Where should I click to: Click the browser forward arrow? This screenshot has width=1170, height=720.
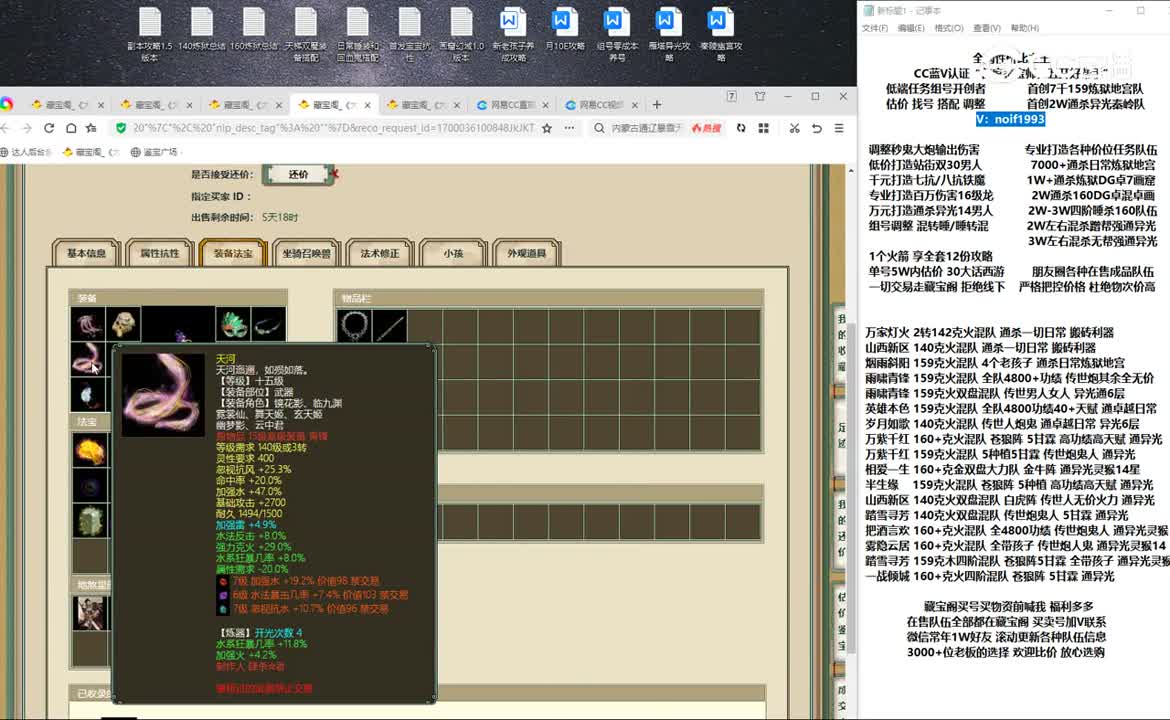coord(27,128)
